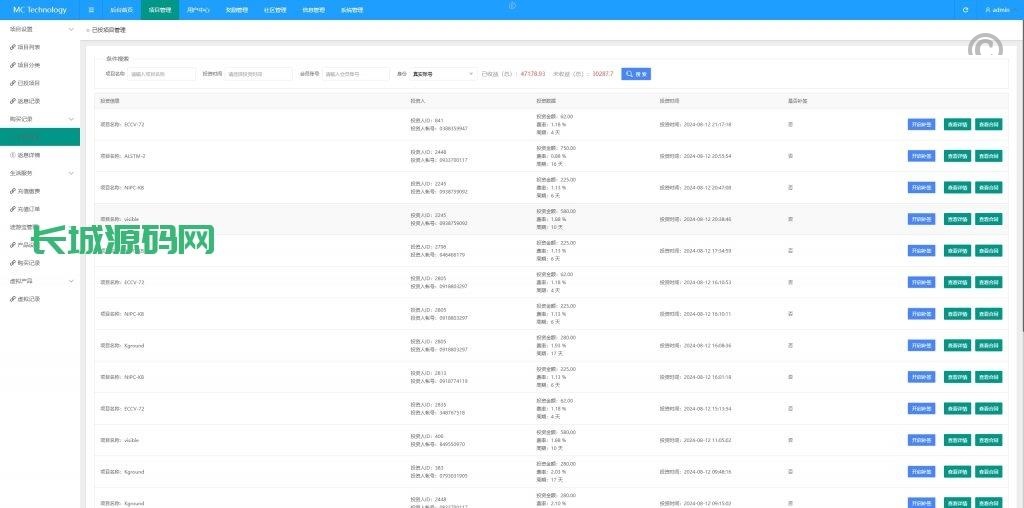Switch to the 用户中心 top tab

click(x=198, y=10)
